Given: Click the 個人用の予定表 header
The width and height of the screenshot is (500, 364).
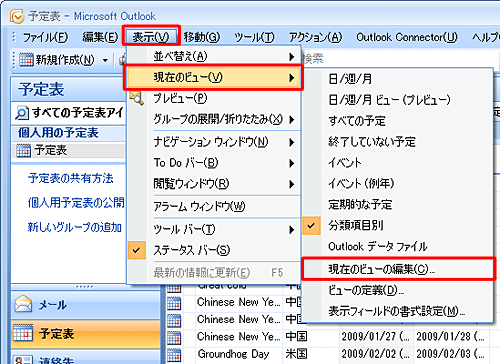Looking at the screenshot, I should point(69,133).
